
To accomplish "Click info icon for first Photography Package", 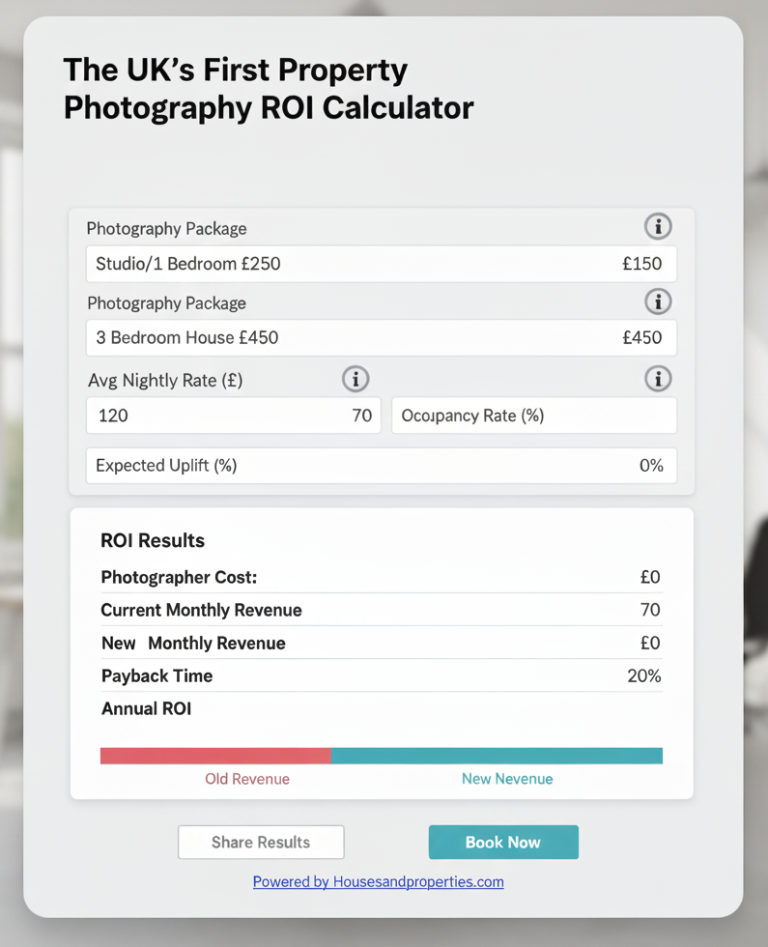I will (657, 227).
